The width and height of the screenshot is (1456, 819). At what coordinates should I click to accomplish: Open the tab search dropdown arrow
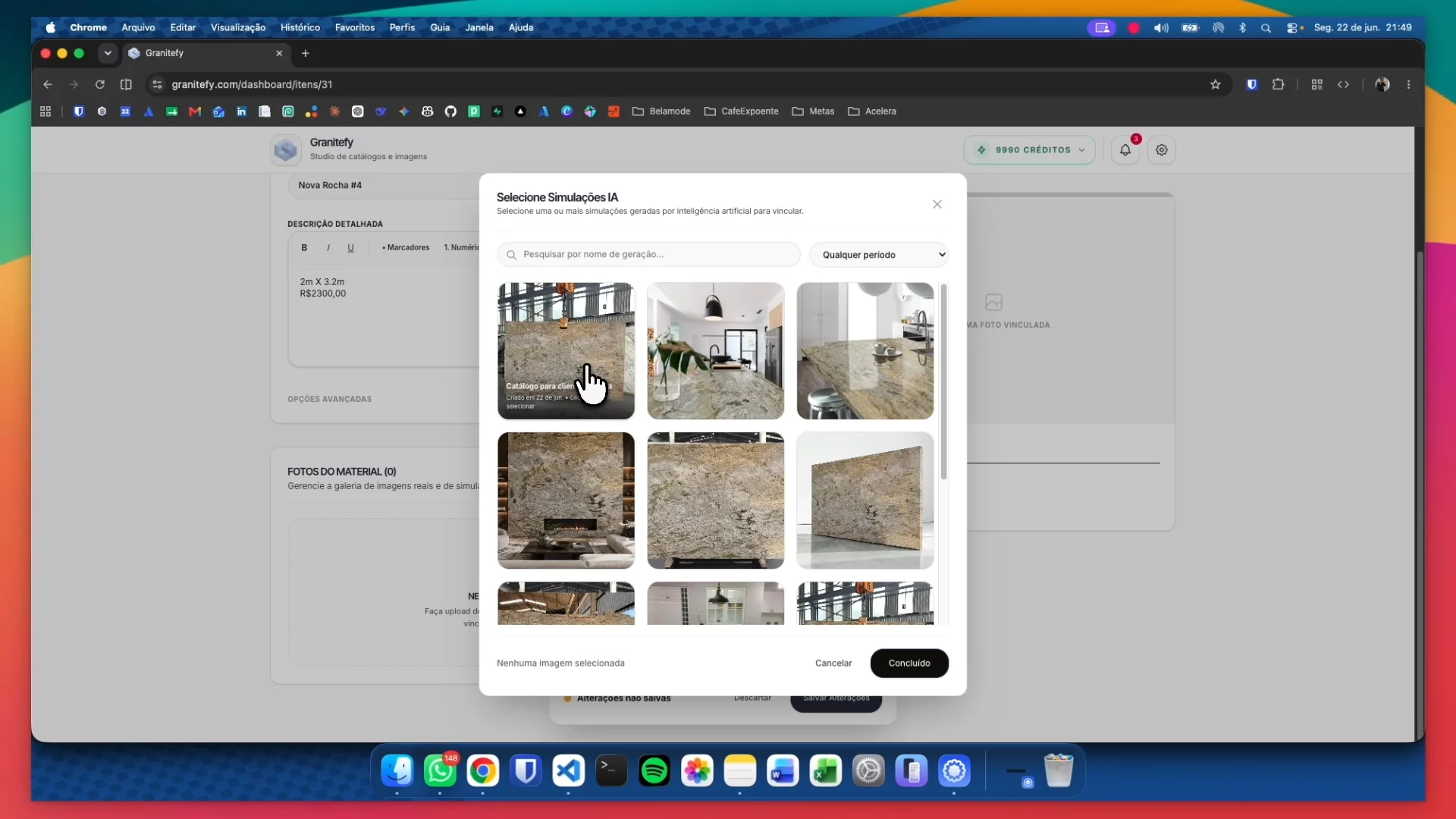click(108, 53)
